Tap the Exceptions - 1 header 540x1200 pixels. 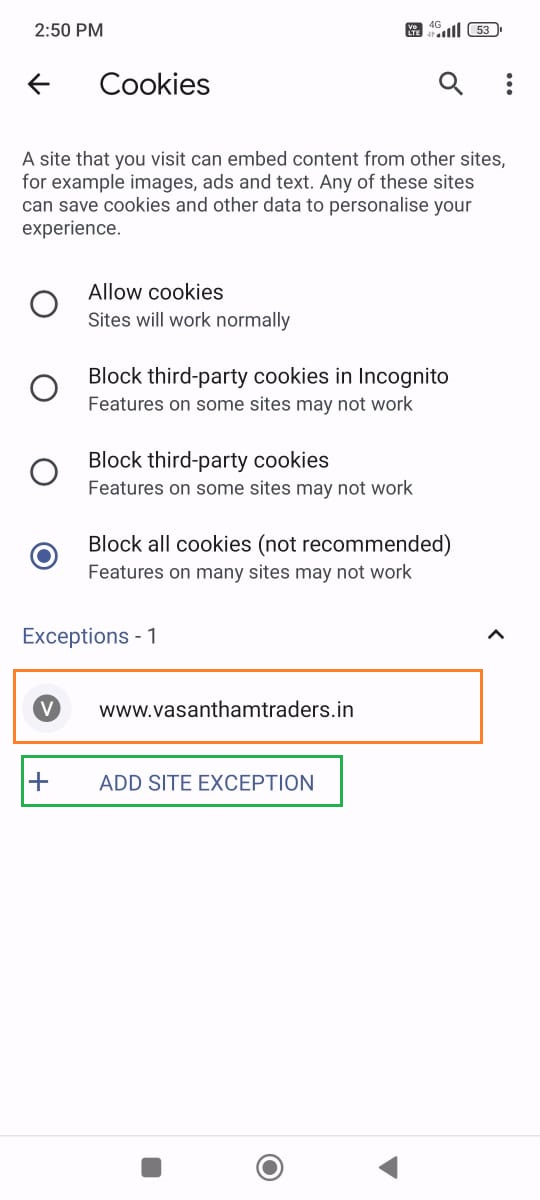pyautogui.click(x=90, y=636)
